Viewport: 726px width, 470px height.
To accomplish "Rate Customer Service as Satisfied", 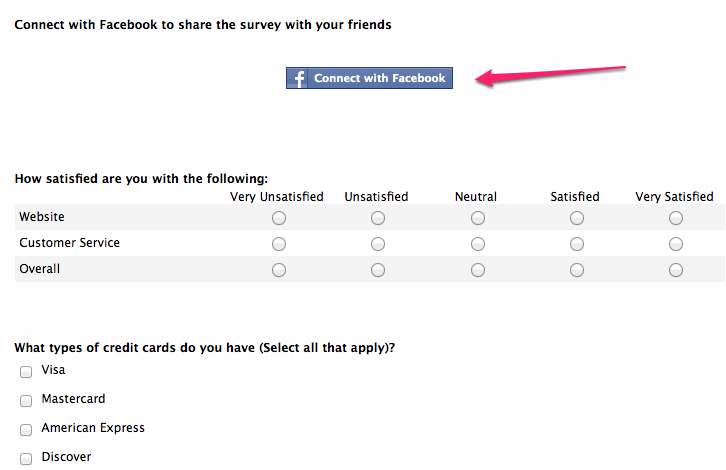I will click(576, 244).
